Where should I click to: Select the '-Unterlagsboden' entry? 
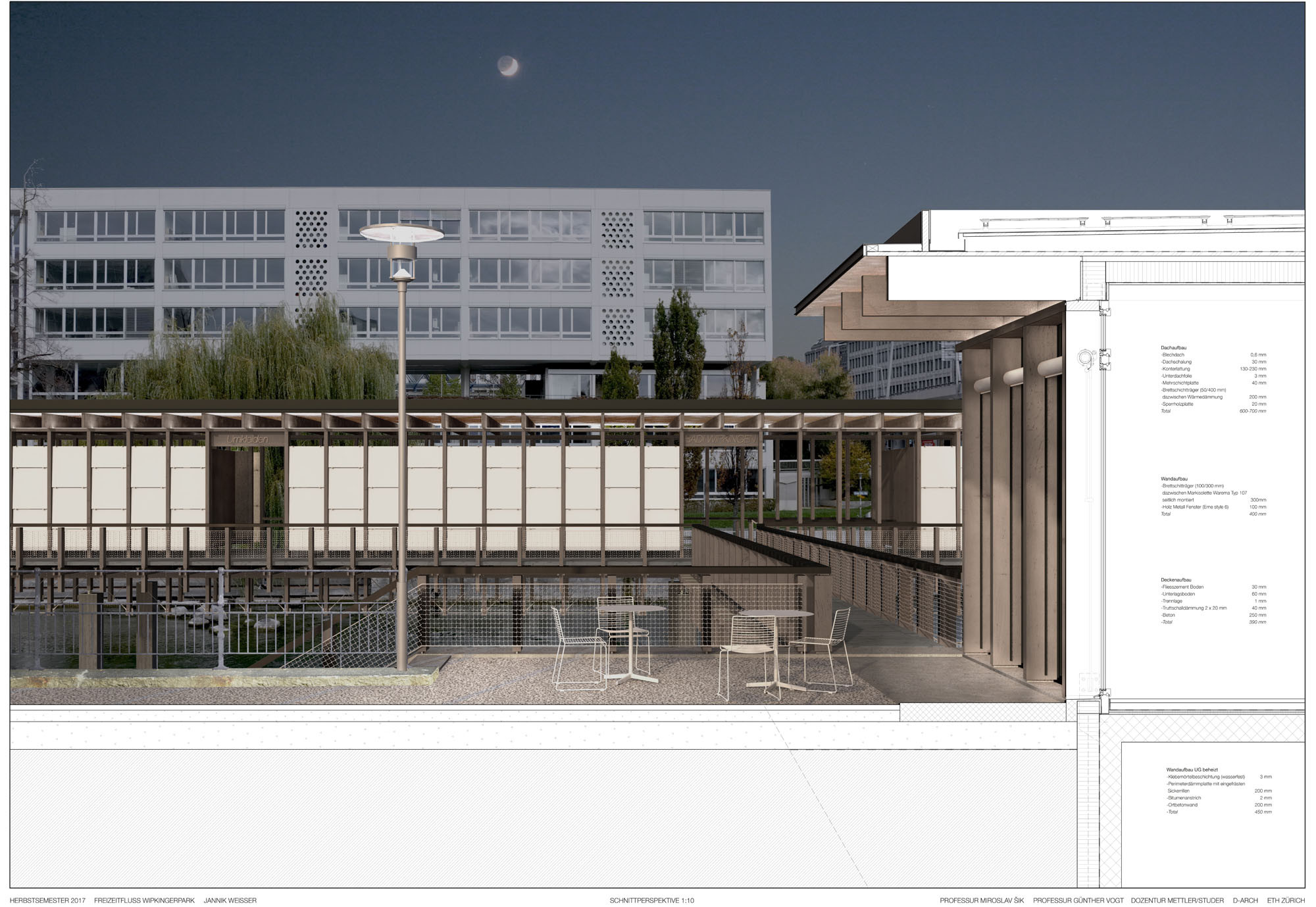click(x=1178, y=594)
